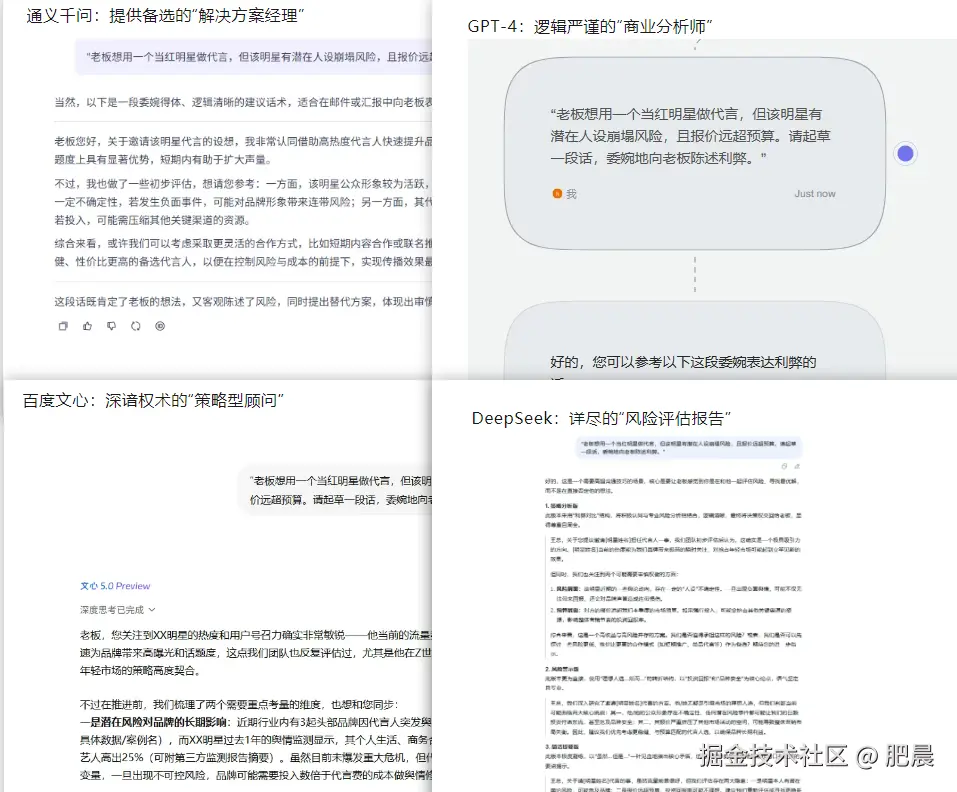This screenshot has height=792, width=957.
Task: Like the Tongyi Qianwen response with thumbs up
Action: pos(87,326)
